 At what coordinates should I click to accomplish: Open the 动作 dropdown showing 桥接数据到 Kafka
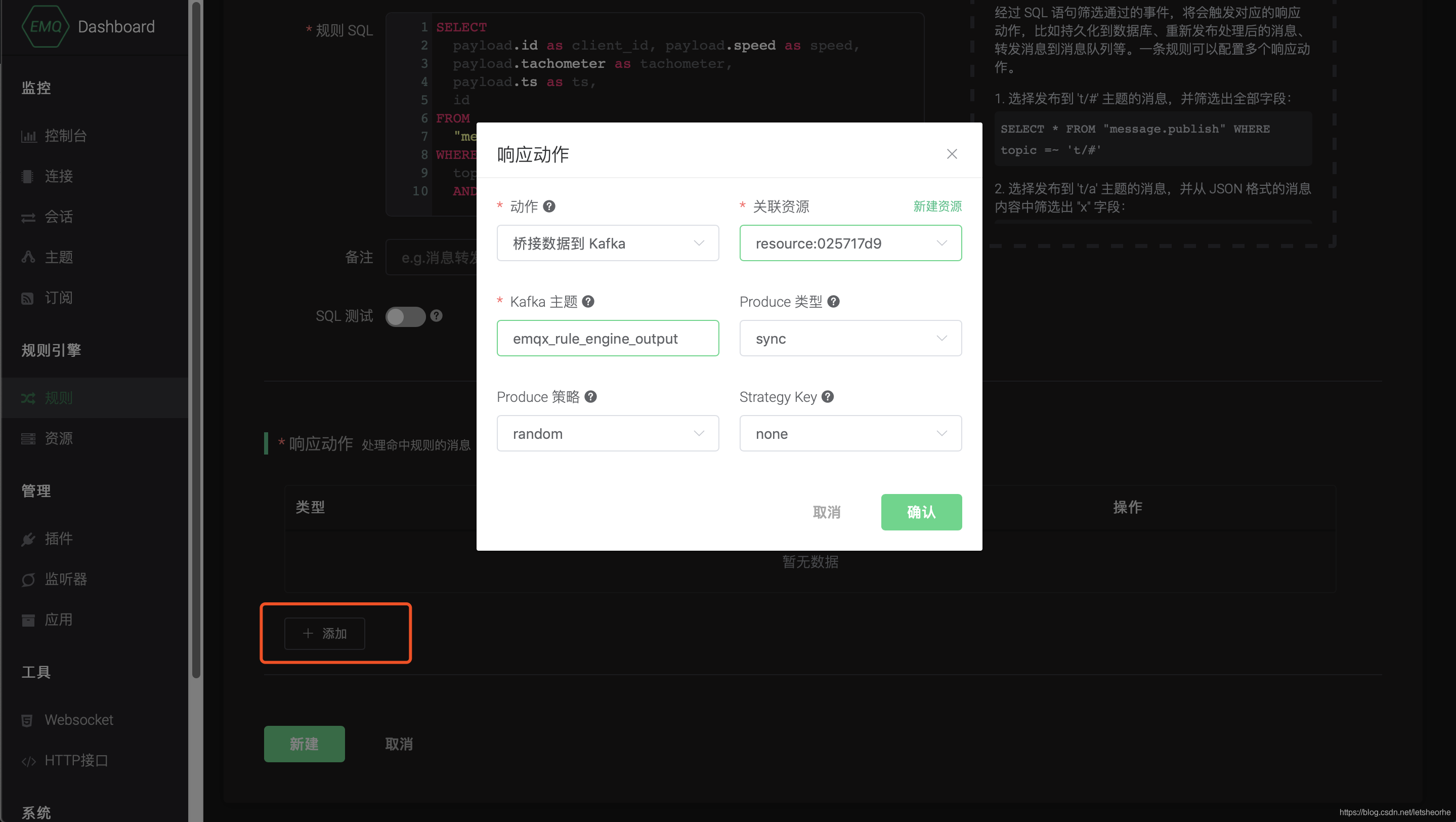point(608,243)
